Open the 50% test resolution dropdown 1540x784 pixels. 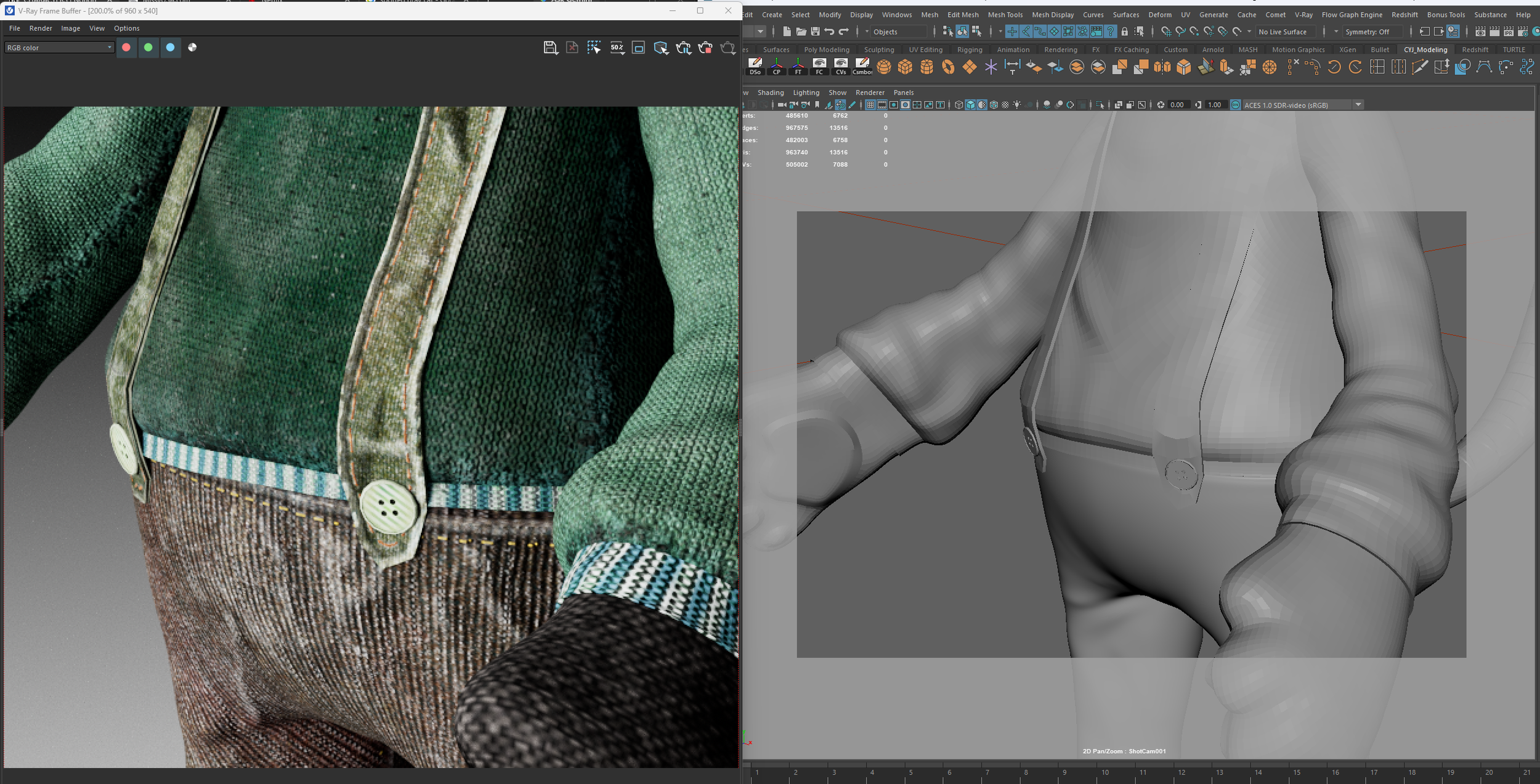click(617, 47)
